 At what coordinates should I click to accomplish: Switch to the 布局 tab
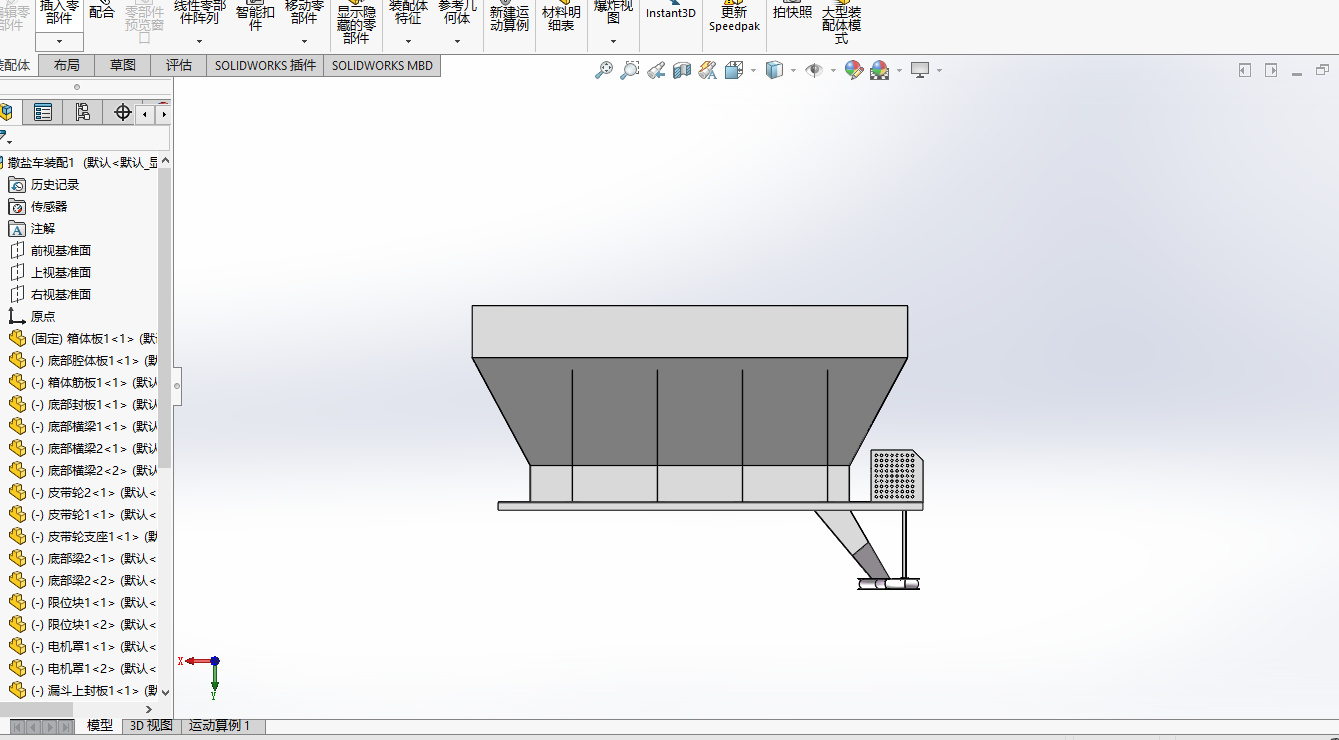(x=66, y=65)
